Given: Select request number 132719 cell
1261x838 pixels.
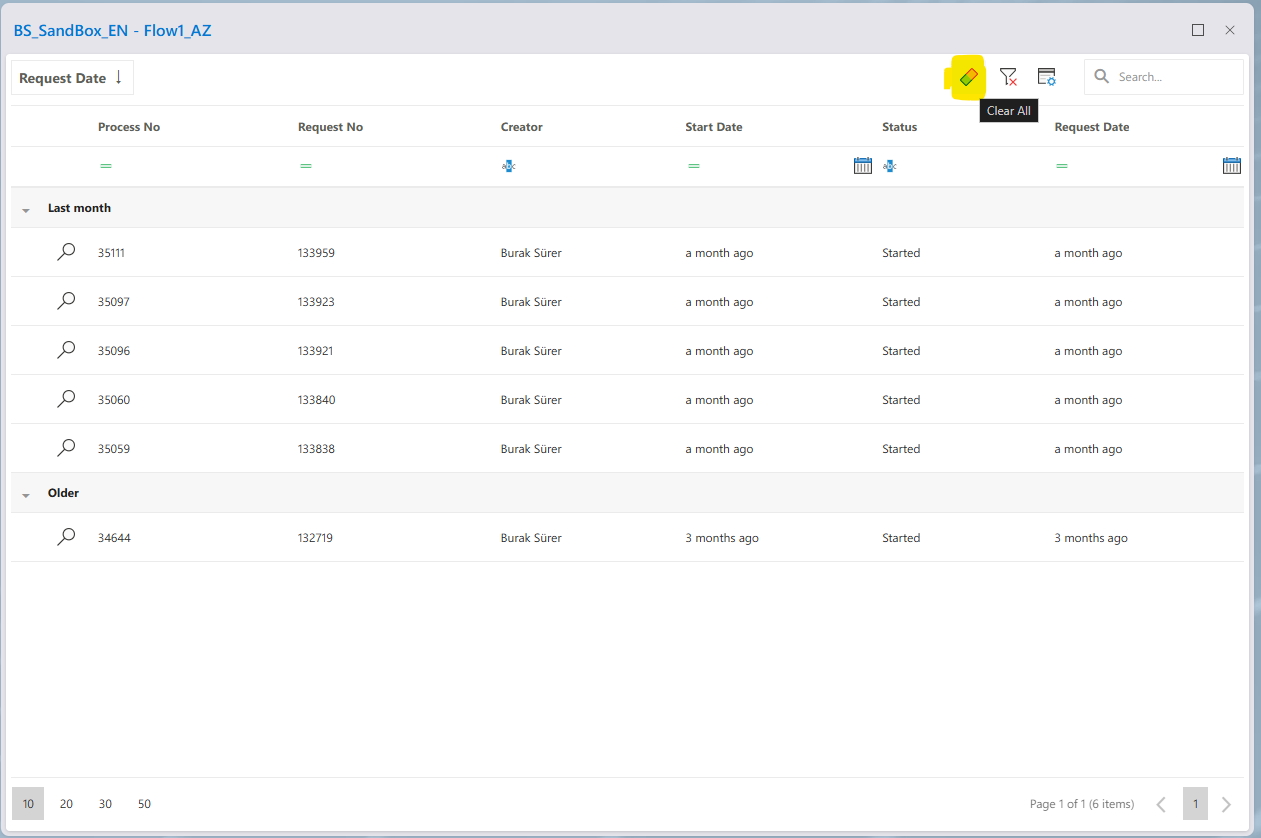Looking at the screenshot, I should (315, 538).
